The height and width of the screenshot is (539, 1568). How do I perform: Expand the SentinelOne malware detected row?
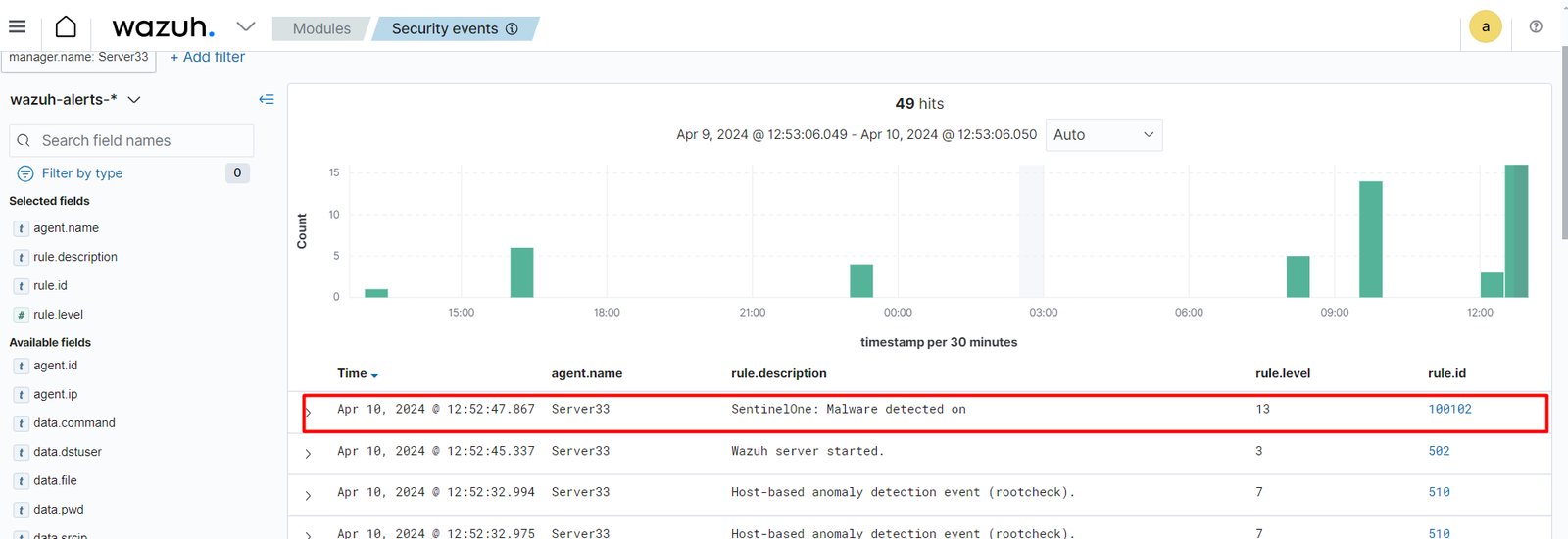(x=308, y=412)
